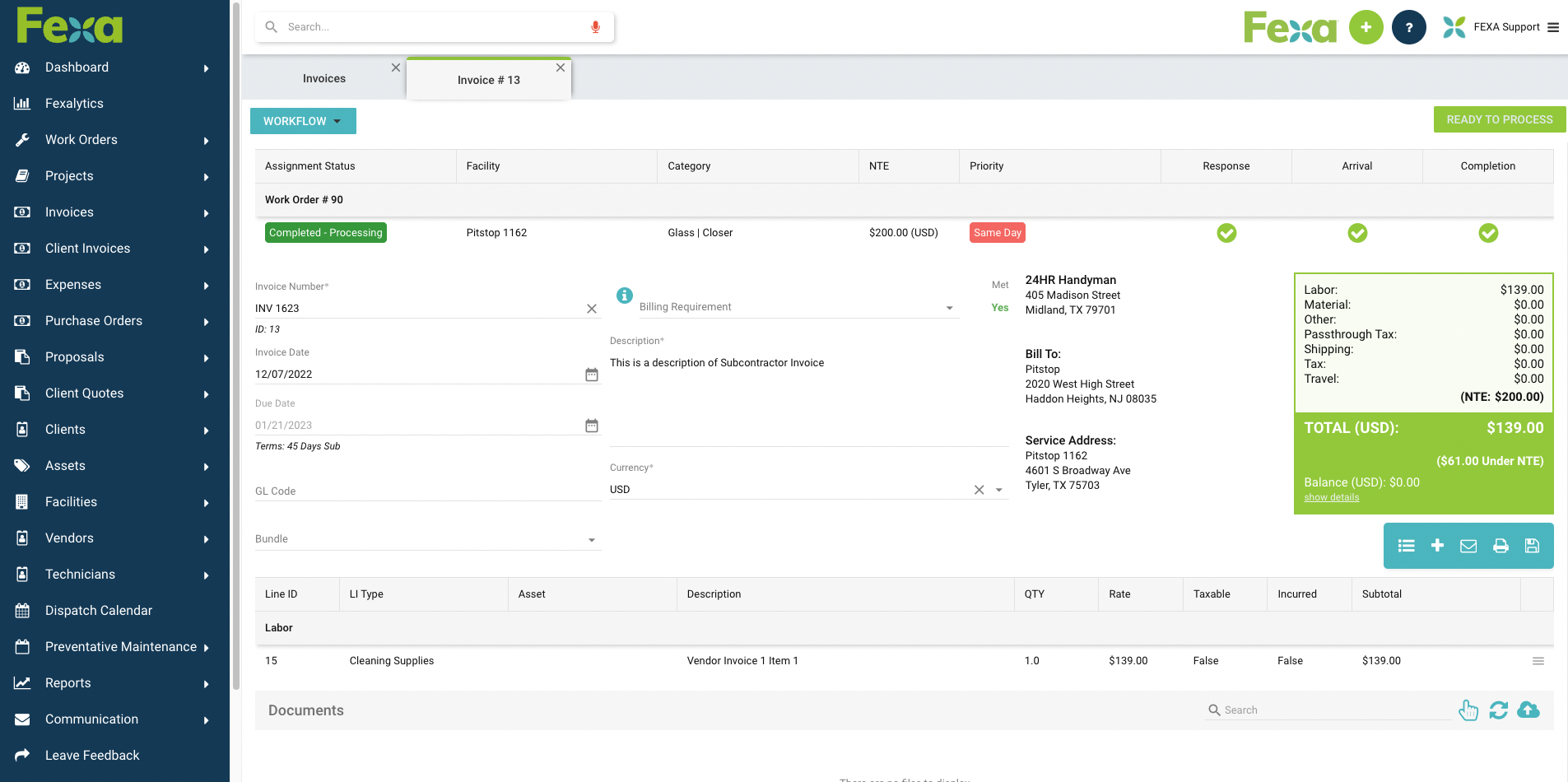Activate the microphone icon in the search bar
This screenshot has width=1568, height=782.
click(595, 26)
